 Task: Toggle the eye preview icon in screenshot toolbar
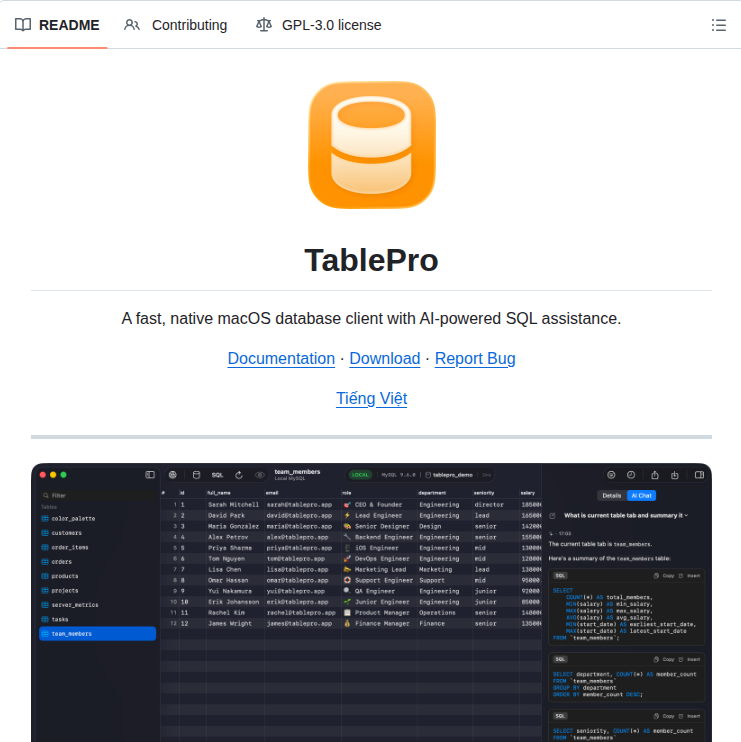(x=259, y=475)
